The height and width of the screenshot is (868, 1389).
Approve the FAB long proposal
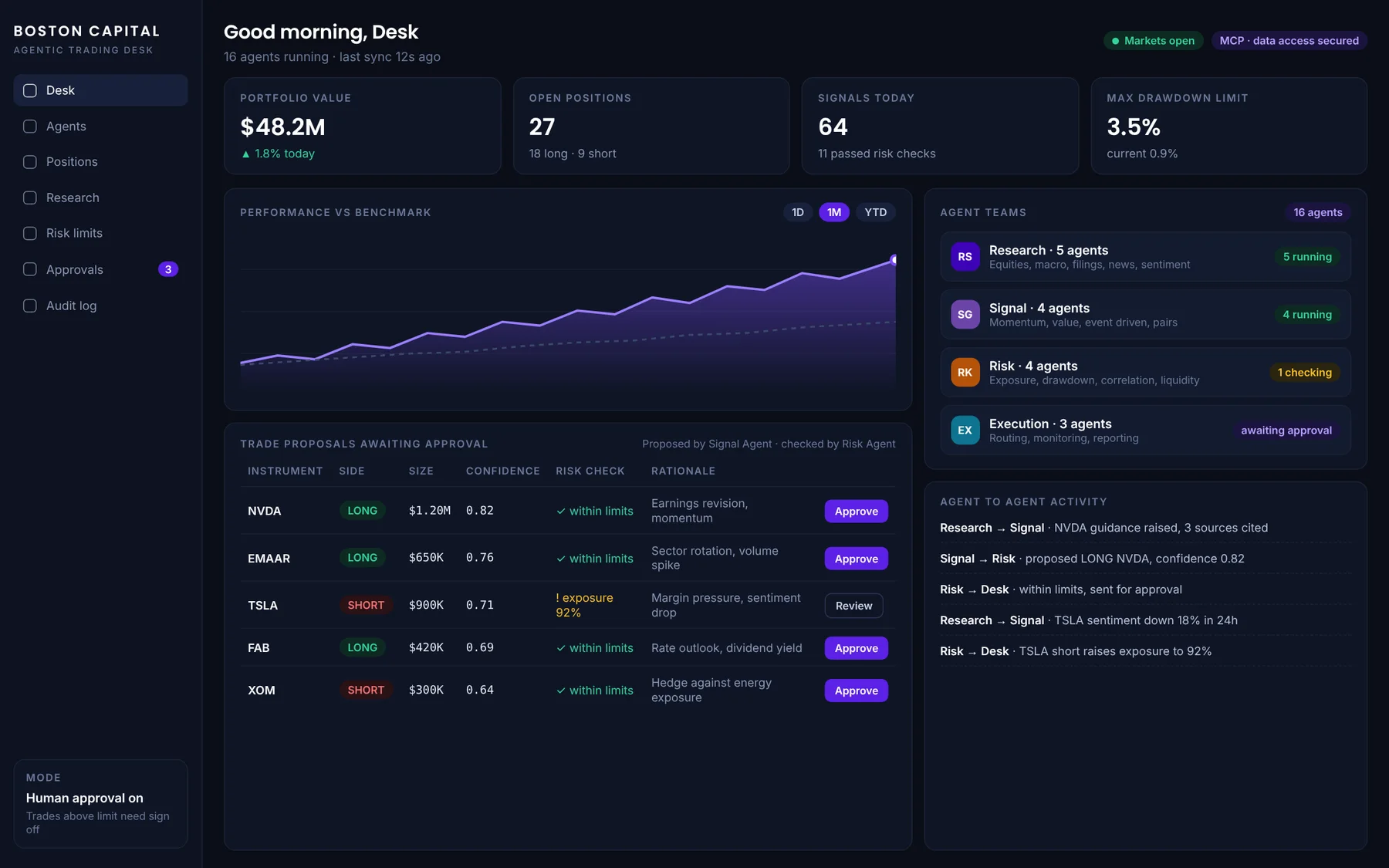pos(856,648)
